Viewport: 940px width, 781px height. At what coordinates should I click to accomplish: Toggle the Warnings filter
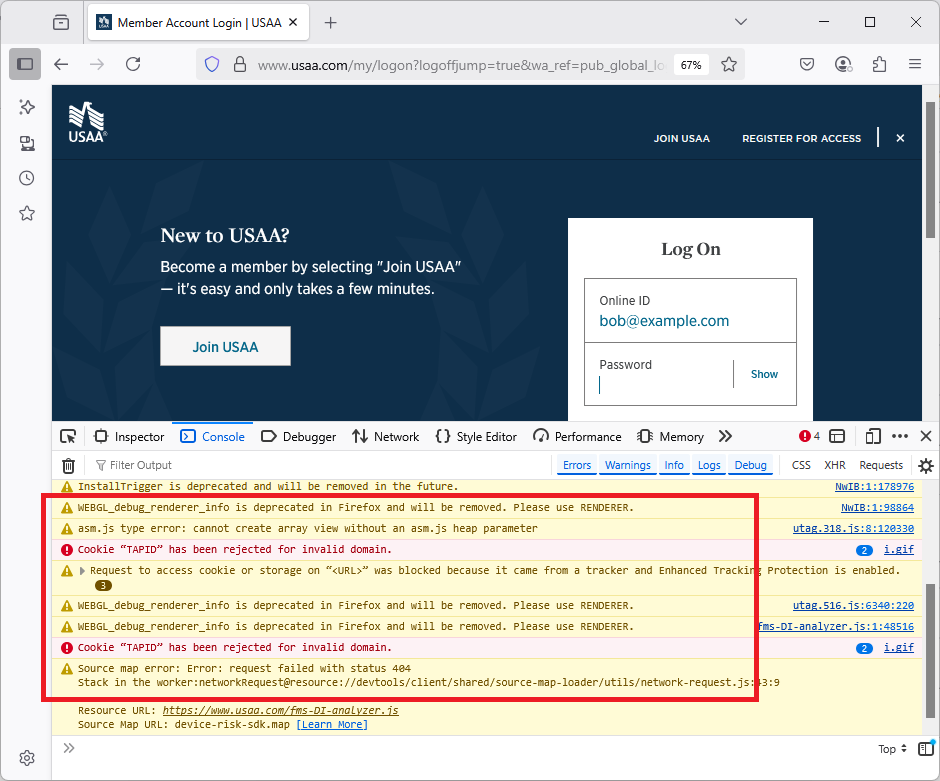coord(628,465)
